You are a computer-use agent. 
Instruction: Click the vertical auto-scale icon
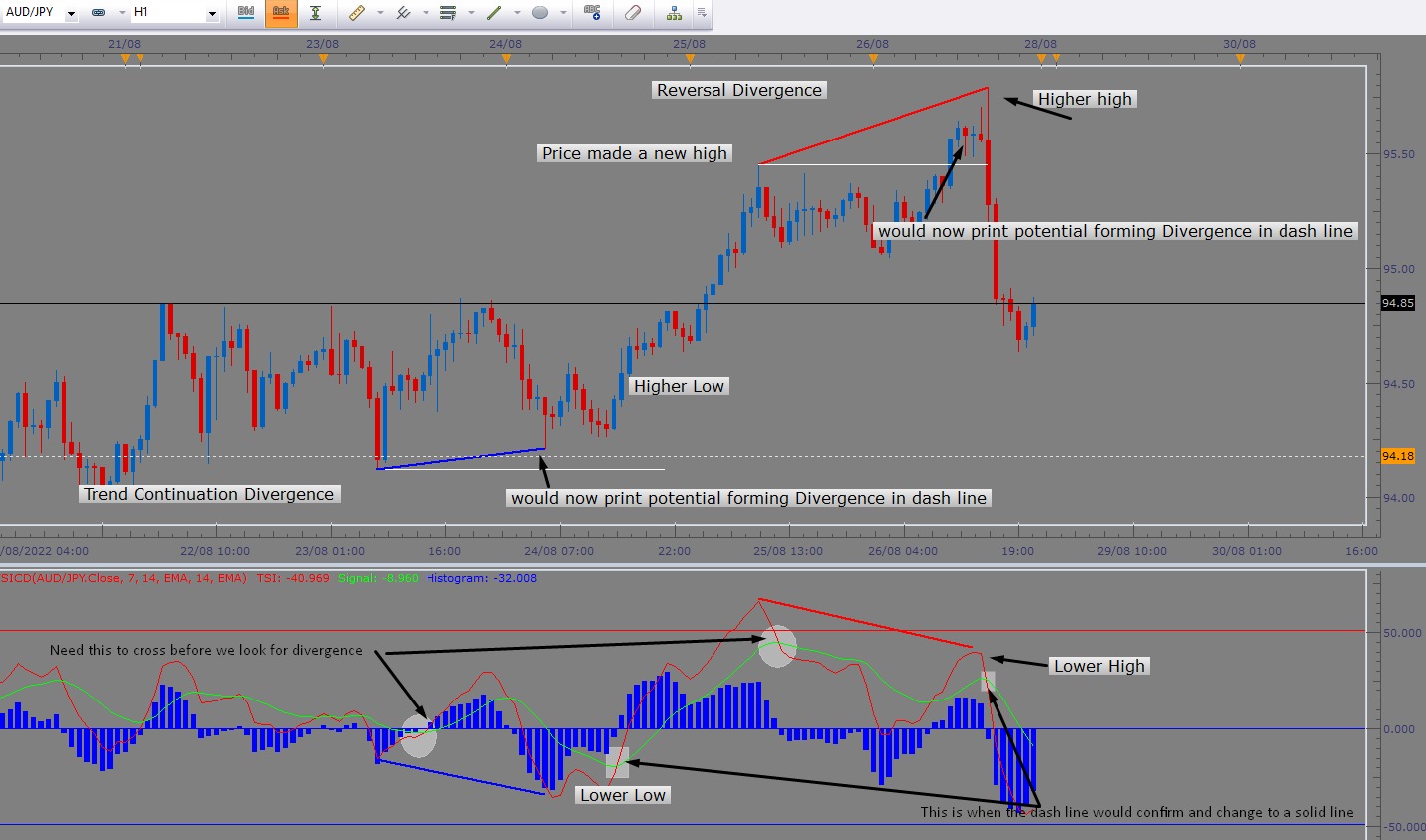tap(315, 13)
